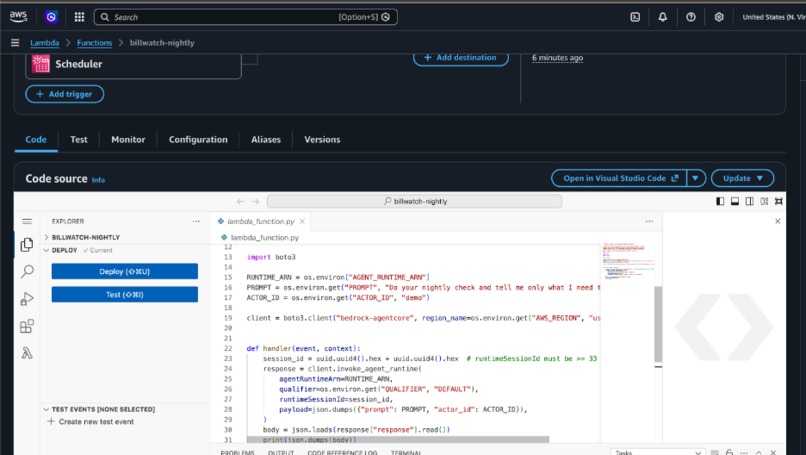Click the Lambda breadcrumb link
Viewport: 806px width, 455px height.
(x=45, y=43)
